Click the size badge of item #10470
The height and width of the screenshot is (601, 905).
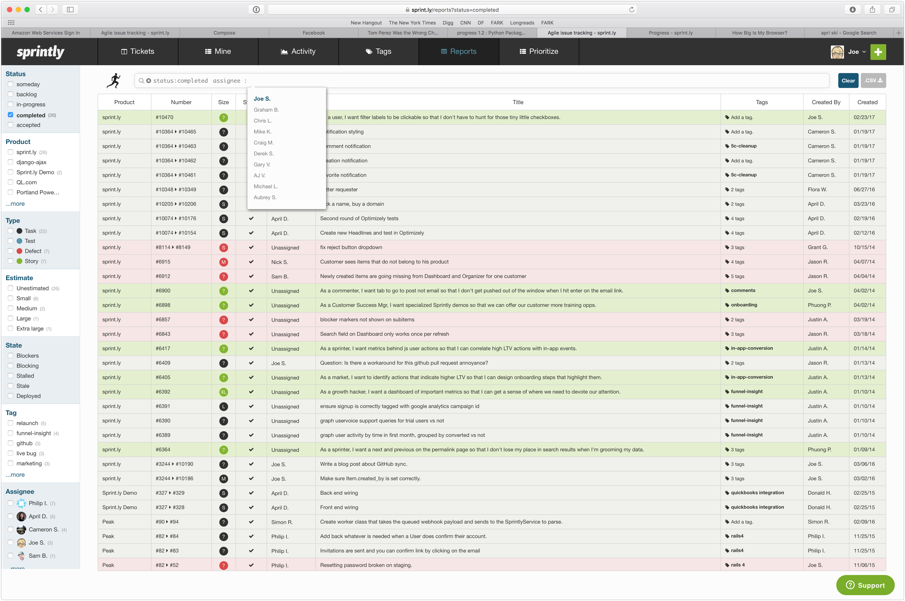(223, 117)
